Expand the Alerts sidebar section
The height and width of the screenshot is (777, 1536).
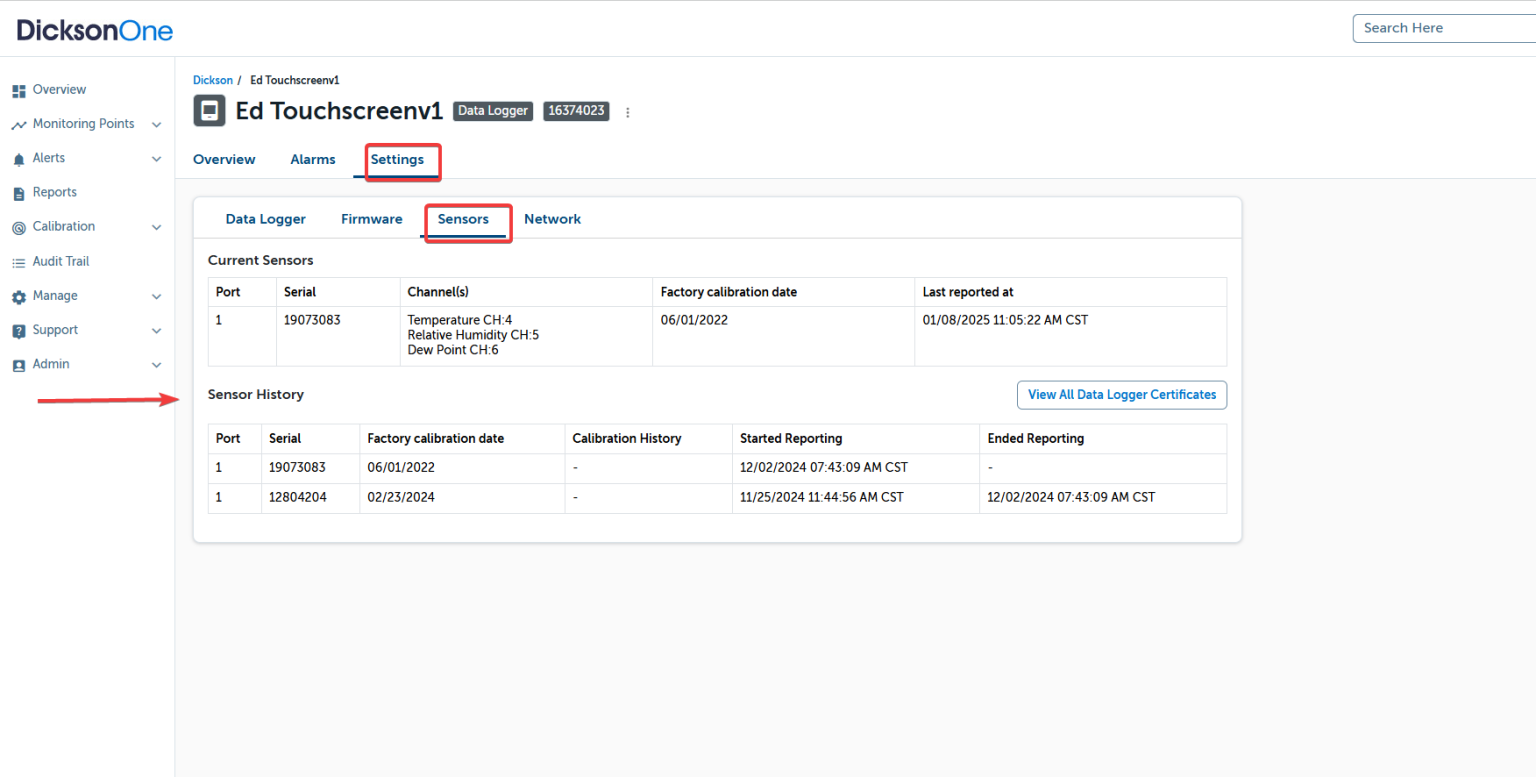[156, 158]
